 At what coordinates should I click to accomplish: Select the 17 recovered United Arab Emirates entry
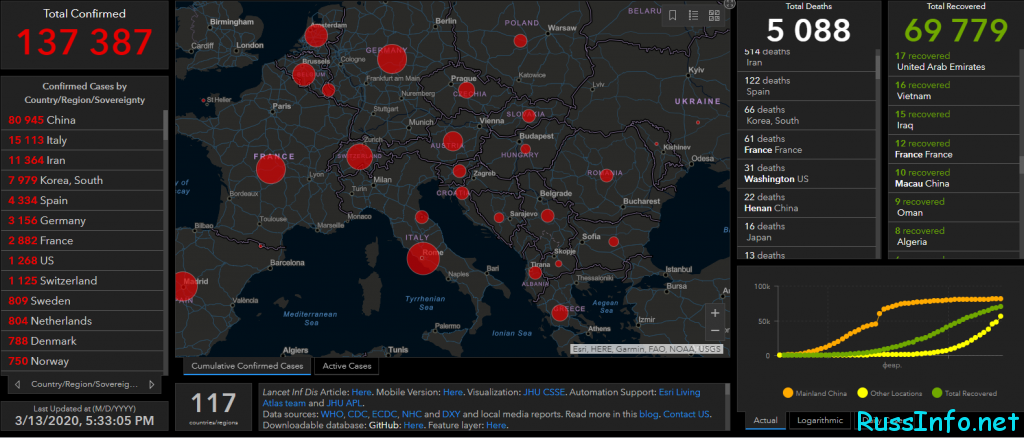pos(954,61)
